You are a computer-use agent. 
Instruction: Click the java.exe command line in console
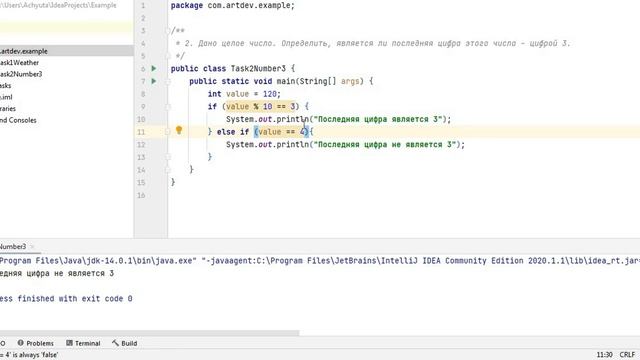pos(320,260)
